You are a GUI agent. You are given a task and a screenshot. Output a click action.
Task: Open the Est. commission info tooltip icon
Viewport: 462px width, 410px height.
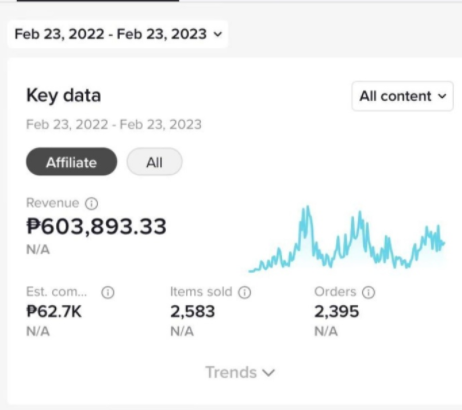(108, 292)
